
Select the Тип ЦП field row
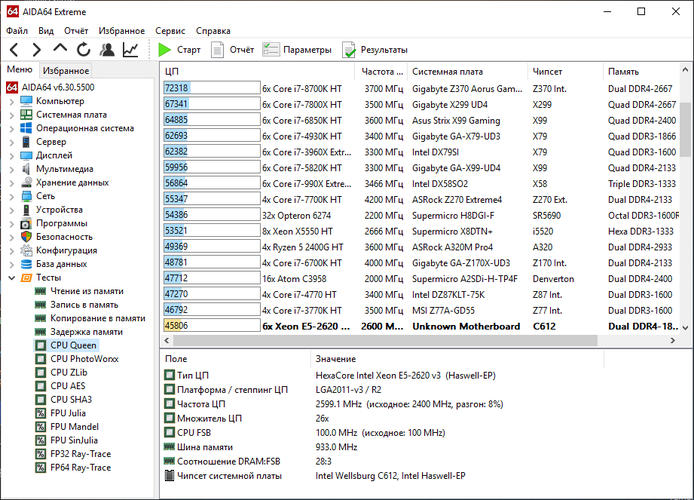coord(330,376)
